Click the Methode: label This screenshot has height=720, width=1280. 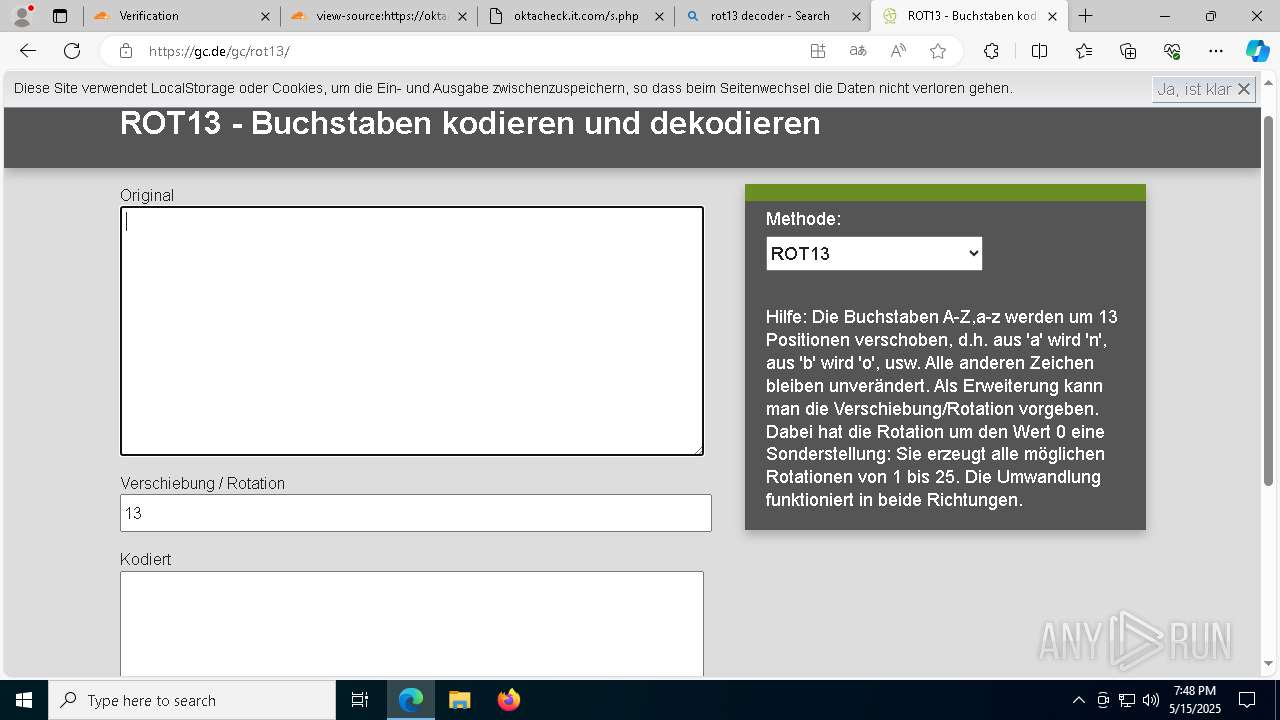click(x=803, y=219)
